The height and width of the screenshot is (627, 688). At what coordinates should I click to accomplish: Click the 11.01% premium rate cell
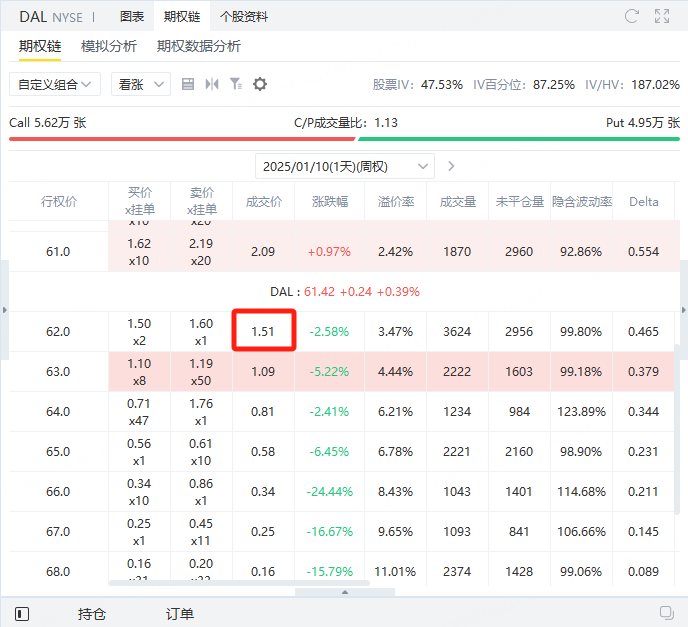pyautogui.click(x=395, y=571)
